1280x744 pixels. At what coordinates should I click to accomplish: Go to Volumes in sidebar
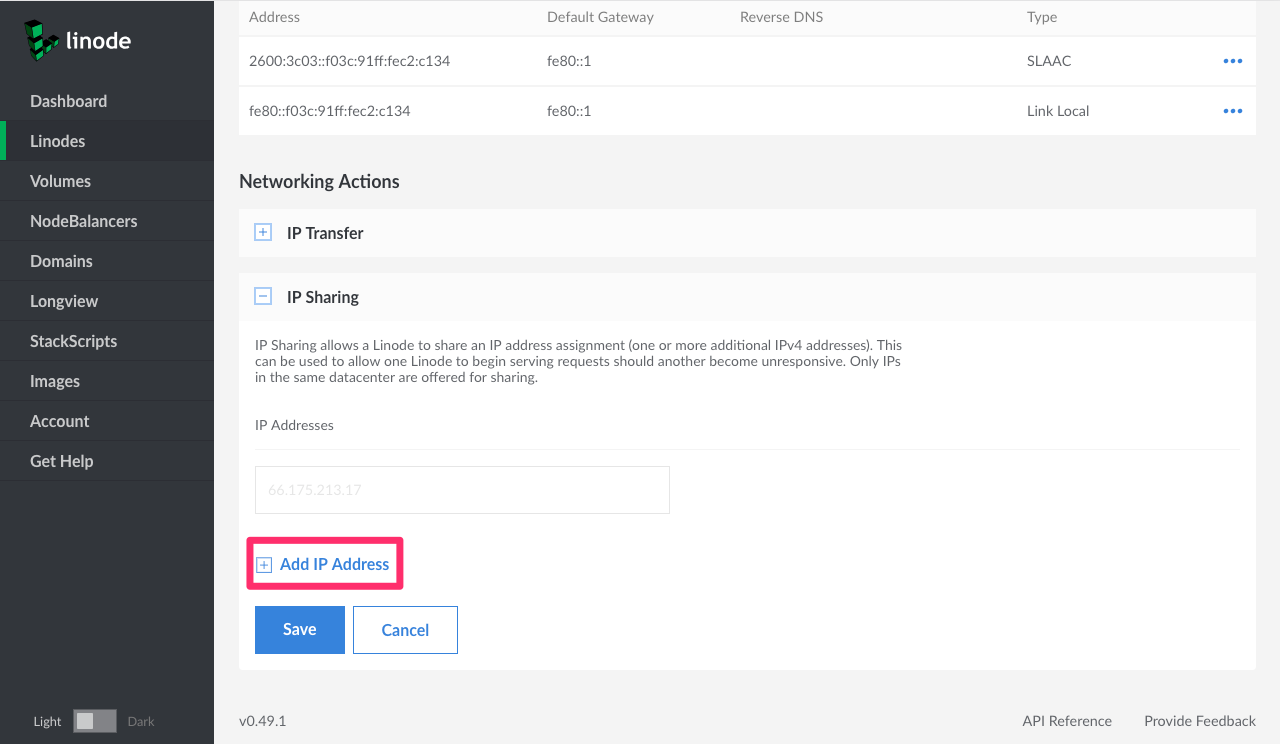click(60, 181)
